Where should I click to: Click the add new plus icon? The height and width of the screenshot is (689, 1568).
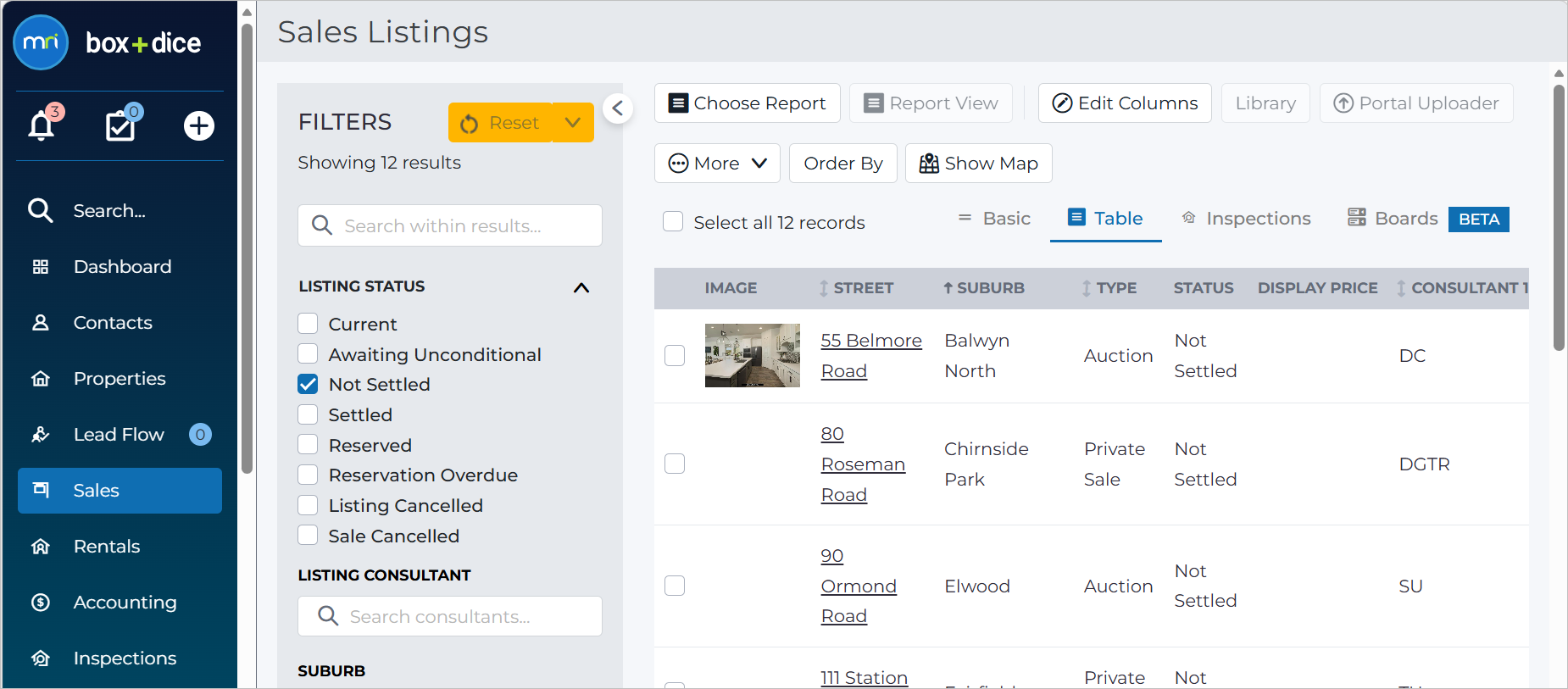tap(199, 125)
